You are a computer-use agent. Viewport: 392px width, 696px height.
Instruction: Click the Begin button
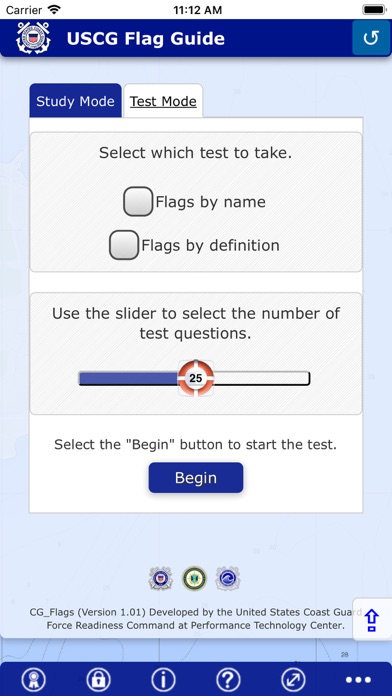point(196,478)
